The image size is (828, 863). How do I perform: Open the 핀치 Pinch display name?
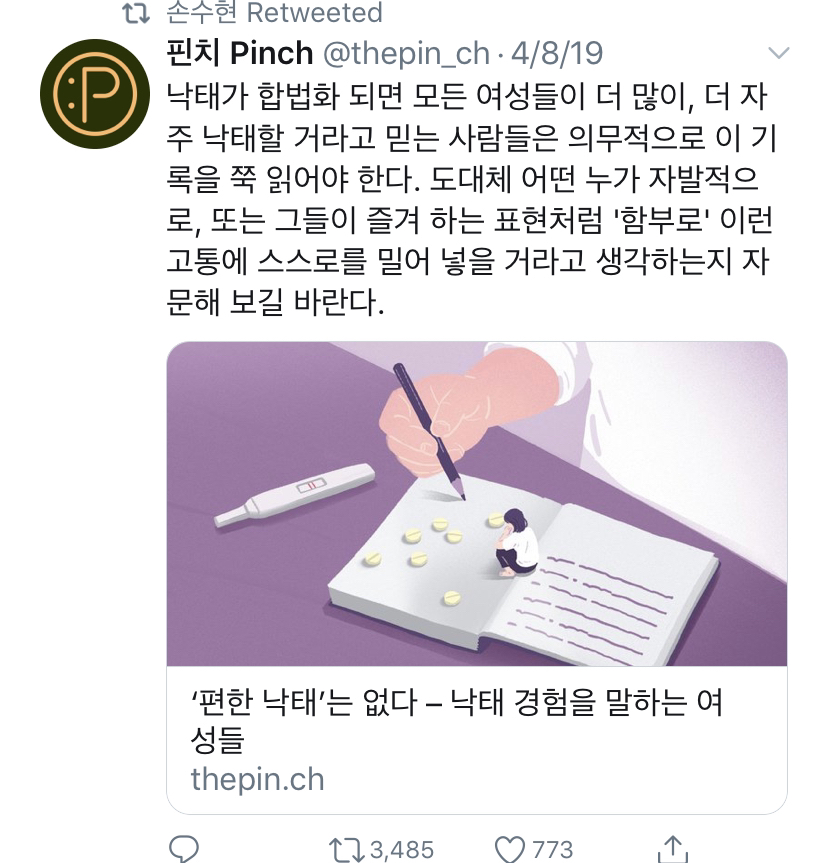coord(239,53)
